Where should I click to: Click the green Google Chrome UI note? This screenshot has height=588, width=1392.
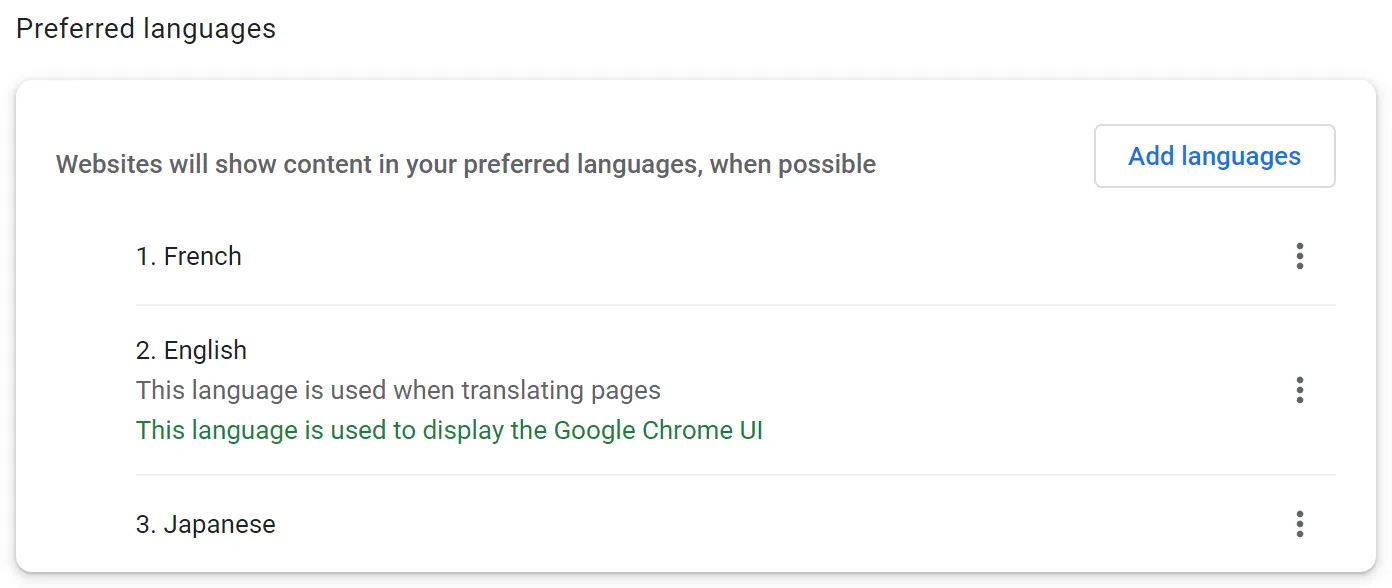[449, 431]
